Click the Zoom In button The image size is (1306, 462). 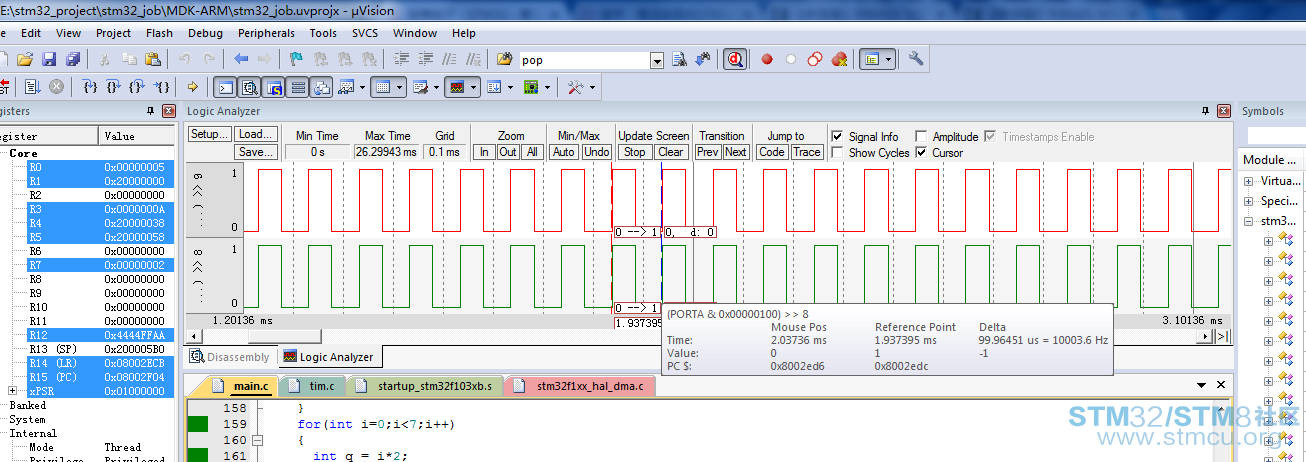pyautogui.click(x=484, y=152)
